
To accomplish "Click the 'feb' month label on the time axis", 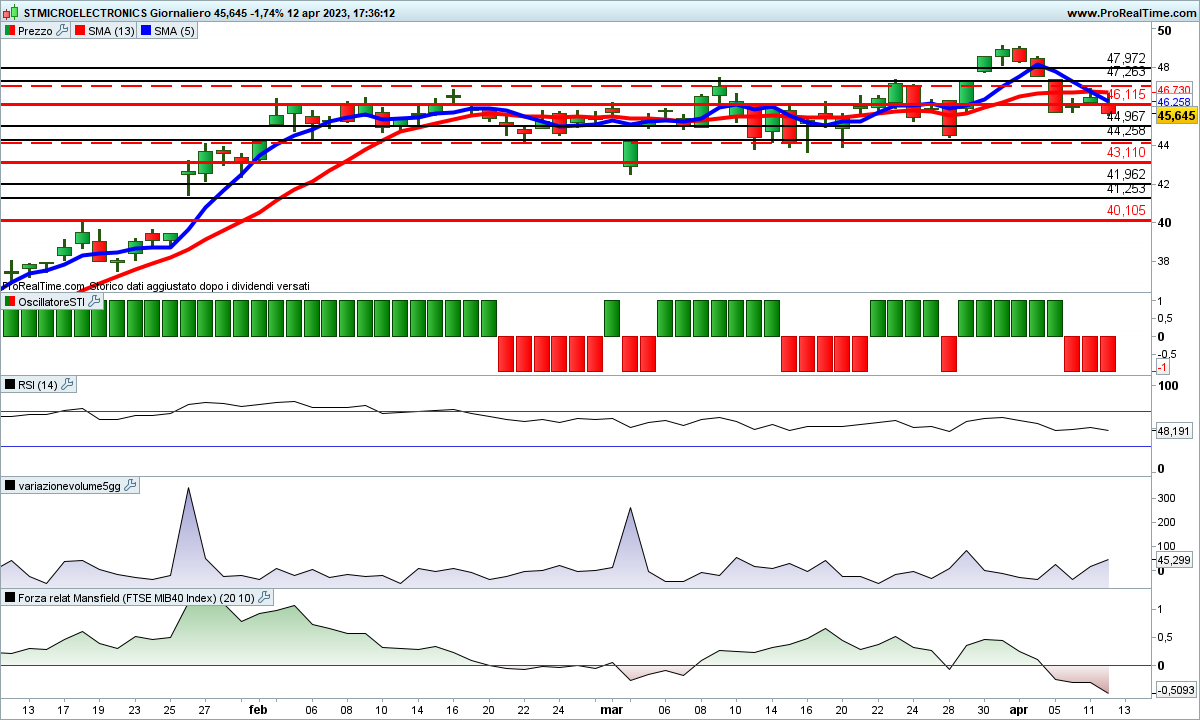I will (x=257, y=710).
